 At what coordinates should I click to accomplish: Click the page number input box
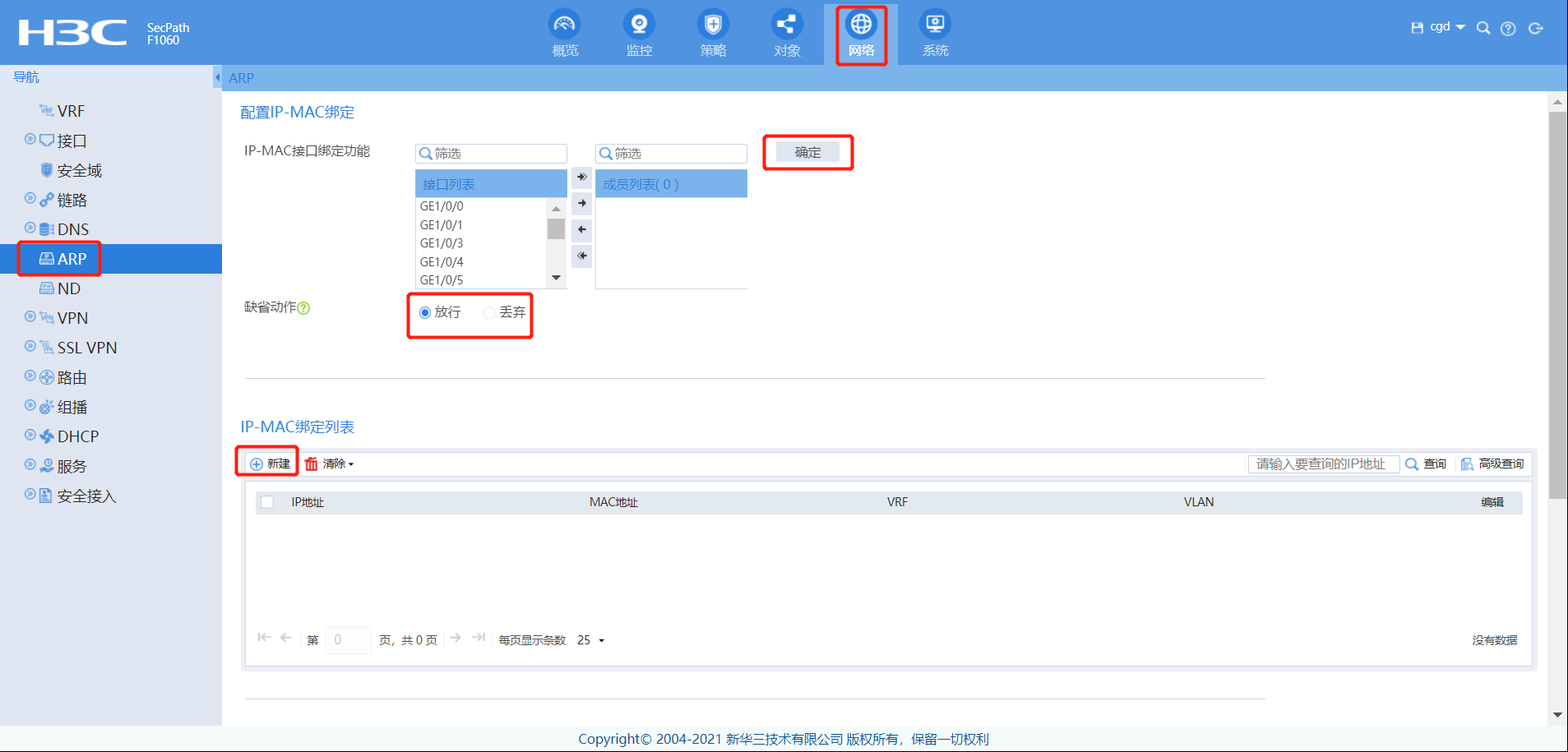[349, 639]
